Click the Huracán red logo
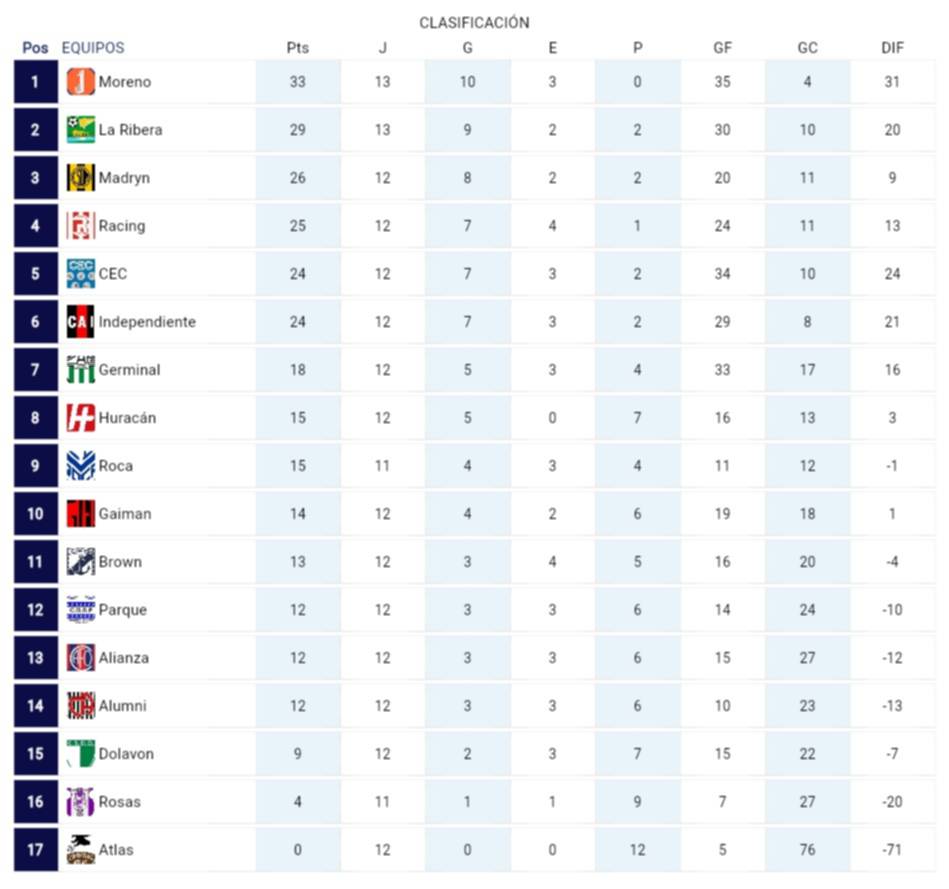 pos(81,418)
